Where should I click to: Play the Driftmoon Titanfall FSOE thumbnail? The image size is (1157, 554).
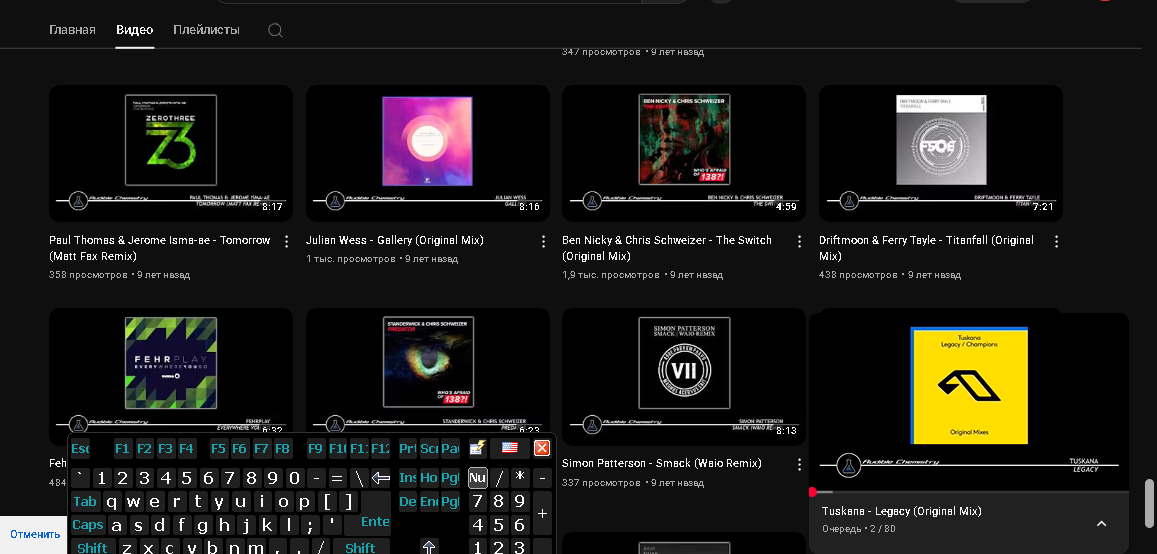(941, 153)
